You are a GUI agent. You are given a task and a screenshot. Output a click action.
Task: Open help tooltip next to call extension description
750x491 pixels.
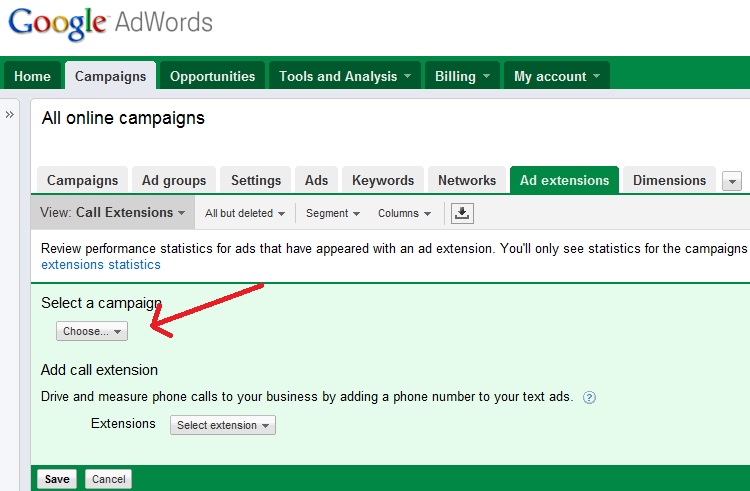pyautogui.click(x=589, y=397)
